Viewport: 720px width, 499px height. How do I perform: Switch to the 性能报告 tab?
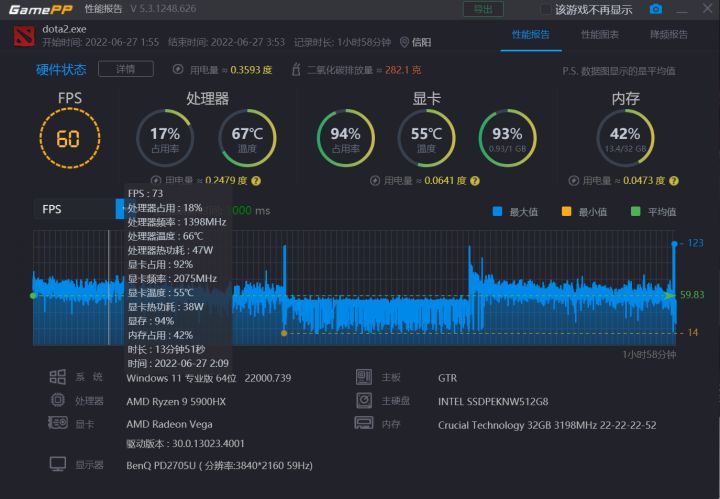[531, 34]
